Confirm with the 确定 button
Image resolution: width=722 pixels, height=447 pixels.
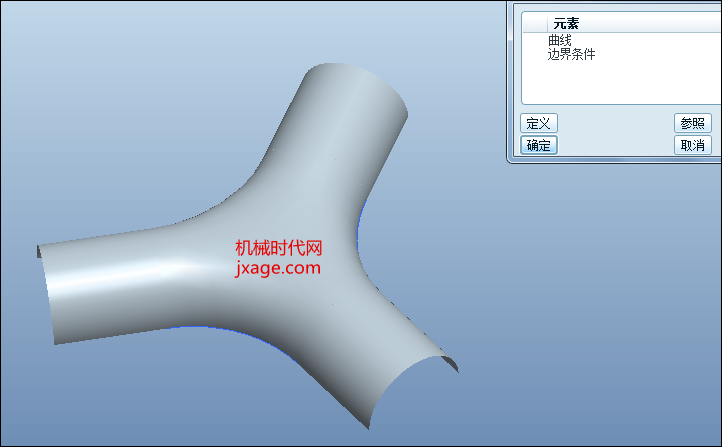coord(539,145)
